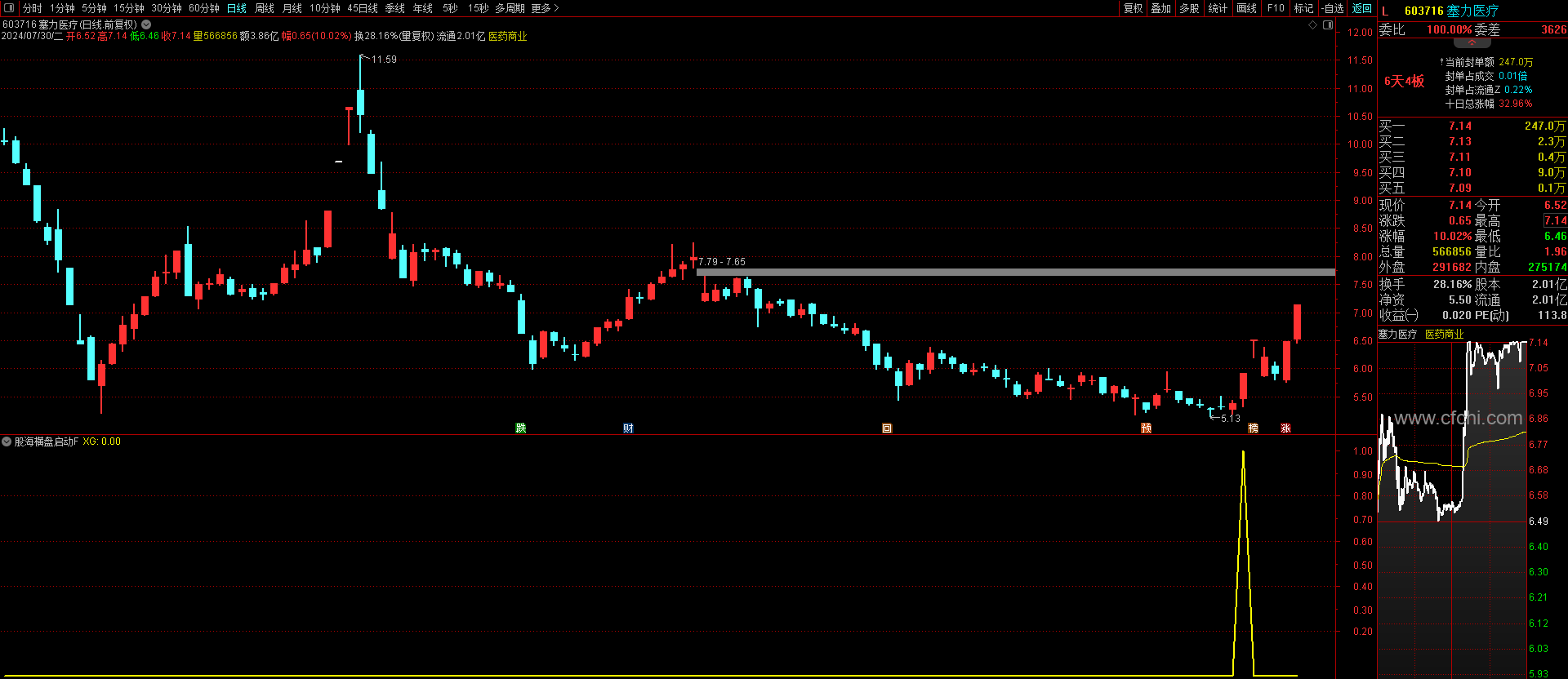Click the diamond icon above the price axis
Screen dimensions: 1568x679
(x=1313, y=25)
